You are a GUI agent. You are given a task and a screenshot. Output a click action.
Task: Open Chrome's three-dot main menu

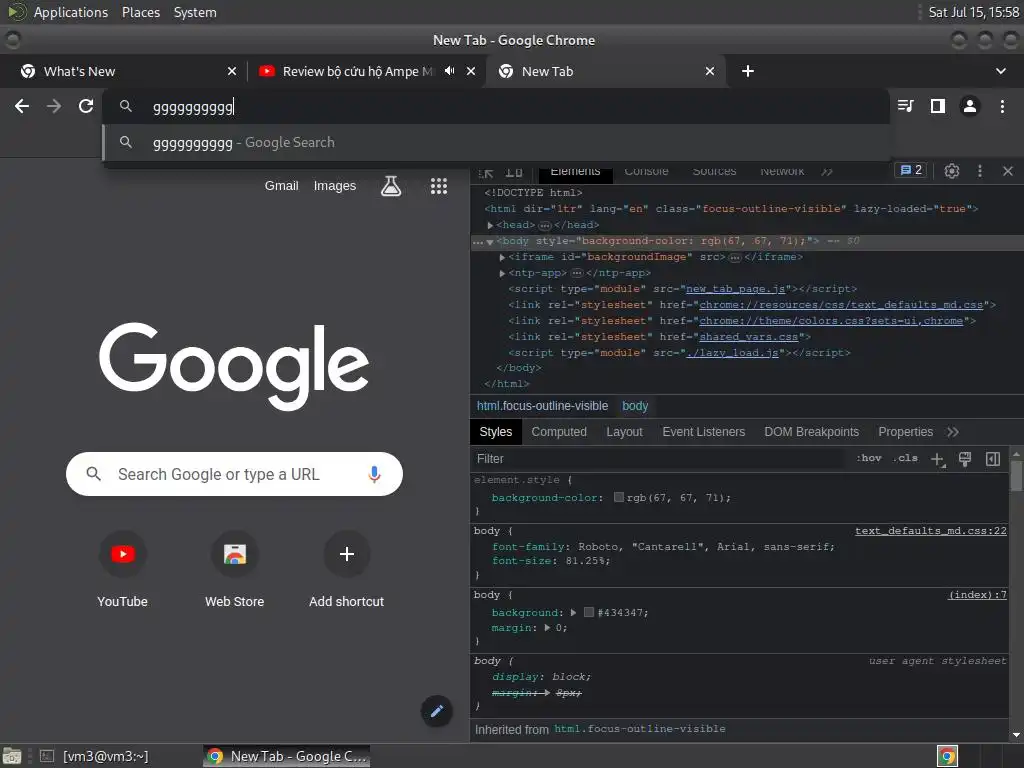coord(1002,106)
